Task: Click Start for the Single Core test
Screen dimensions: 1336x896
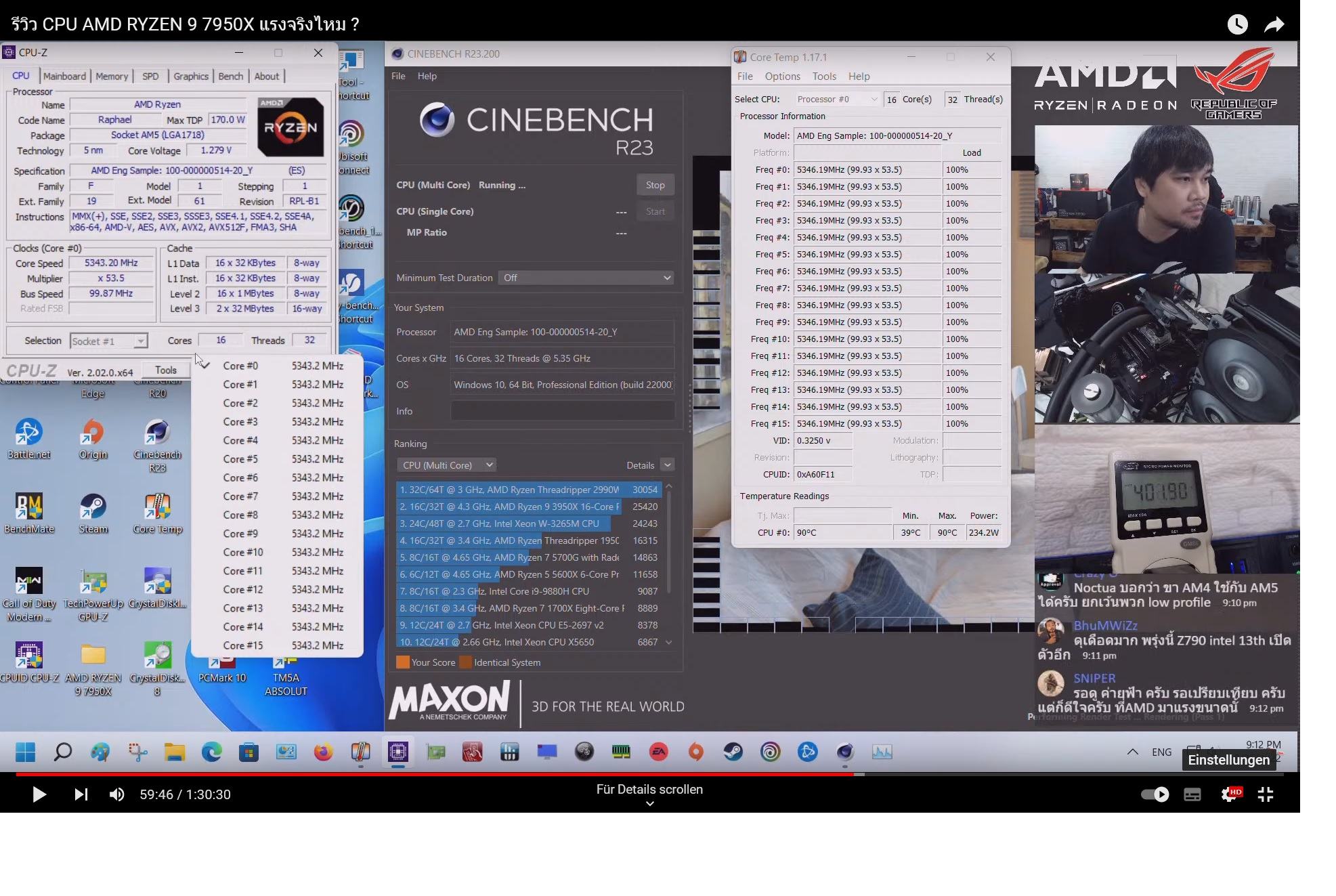Action: (655, 211)
